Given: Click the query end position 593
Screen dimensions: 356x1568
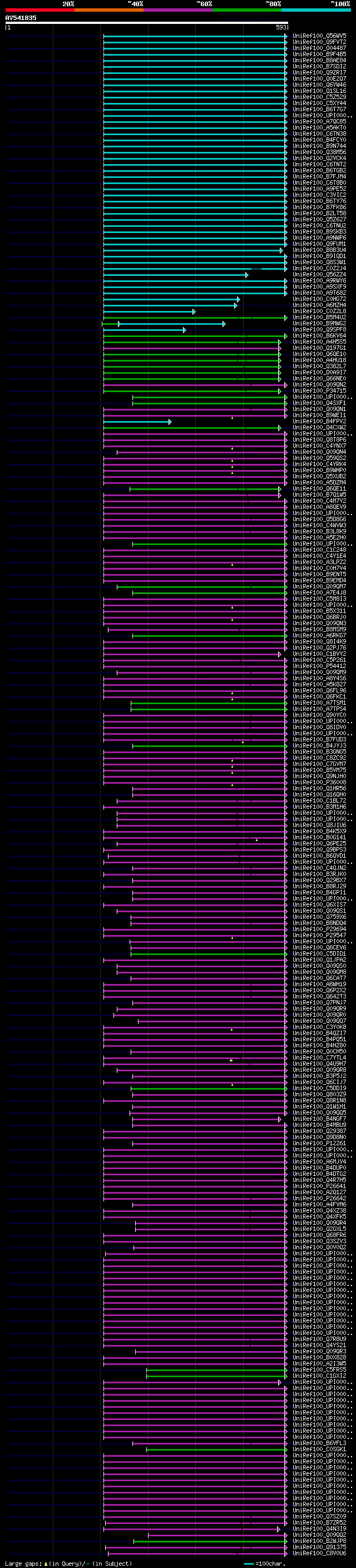Looking at the screenshot, I should click(281, 27).
